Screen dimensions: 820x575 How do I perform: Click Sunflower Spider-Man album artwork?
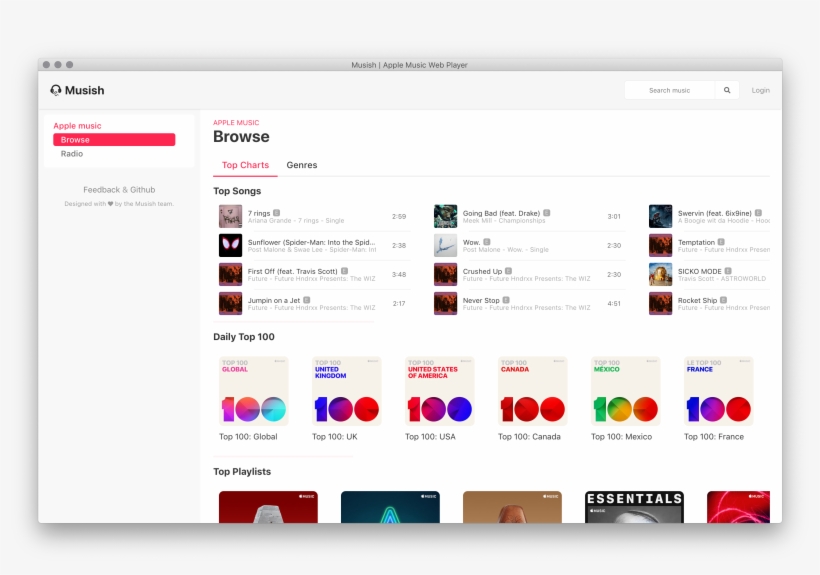[x=231, y=245]
